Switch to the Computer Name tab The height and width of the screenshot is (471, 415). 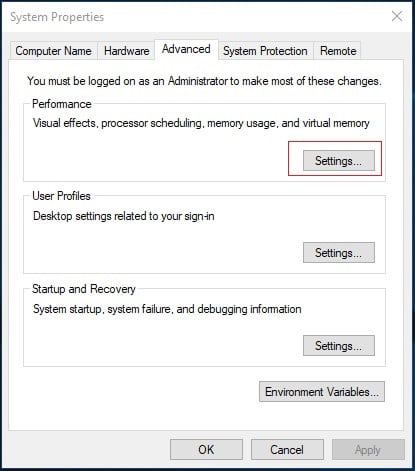pos(53,51)
